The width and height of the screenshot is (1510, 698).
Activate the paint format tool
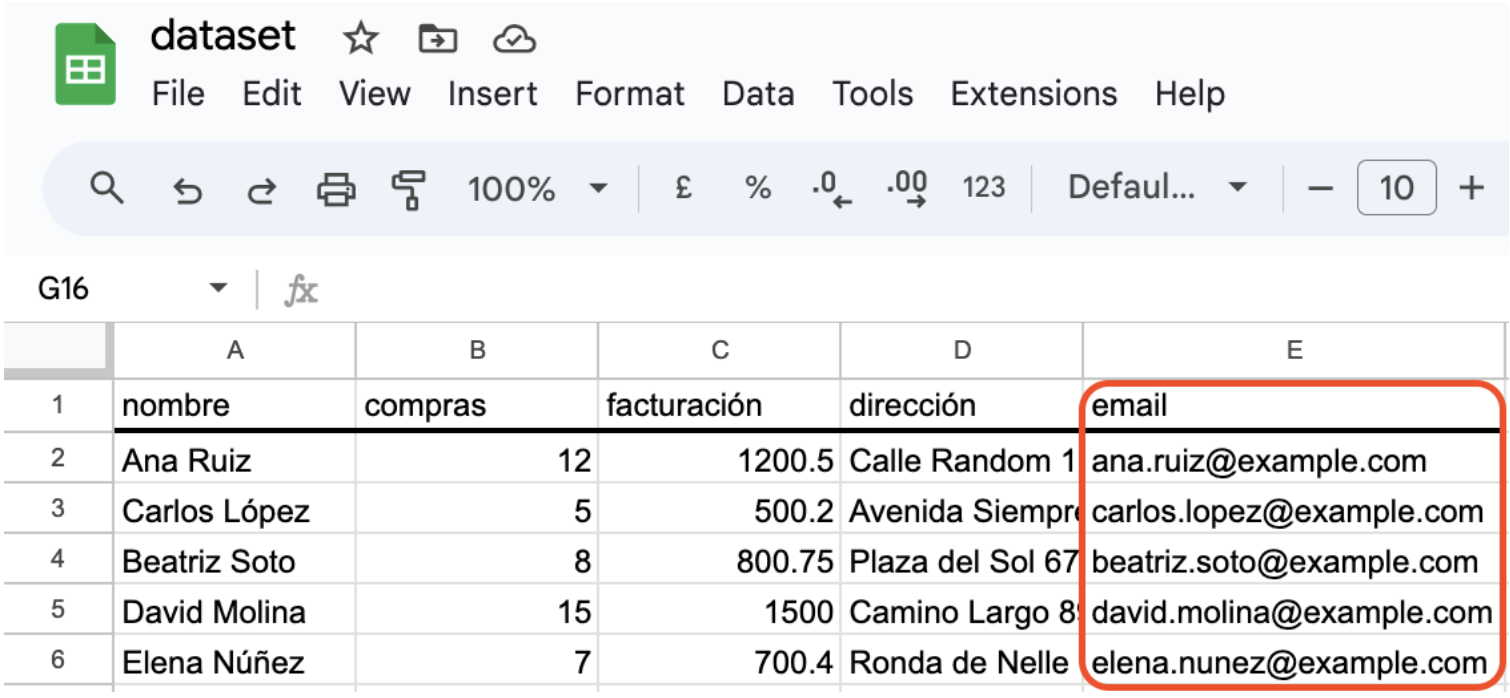(x=408, y=189)
